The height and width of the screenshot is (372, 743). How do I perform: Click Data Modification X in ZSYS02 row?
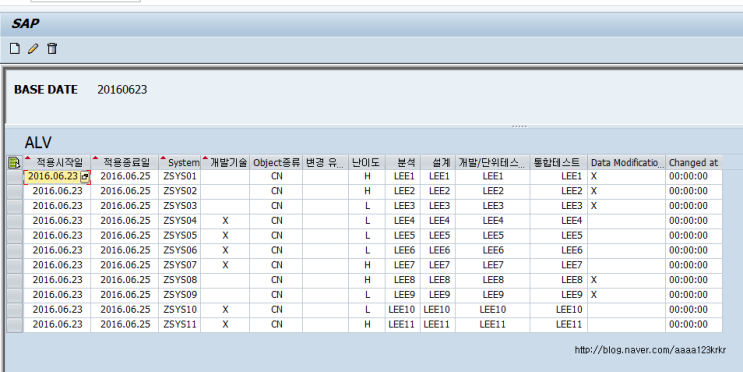point(593,191)
